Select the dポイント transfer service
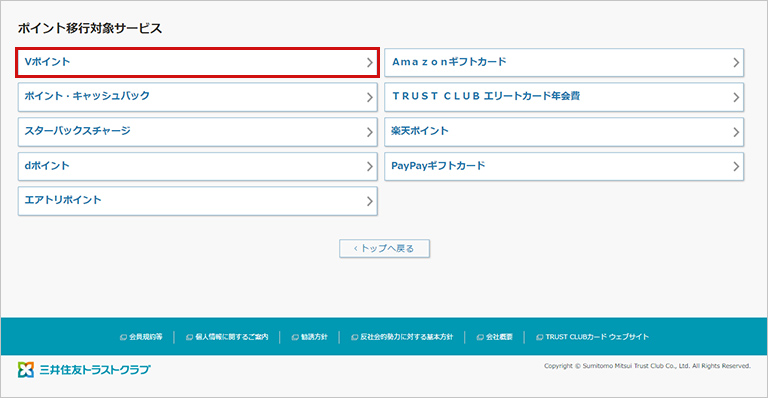Image resolution: width=768 pixels, height=398 pixels. click(197, 166)
